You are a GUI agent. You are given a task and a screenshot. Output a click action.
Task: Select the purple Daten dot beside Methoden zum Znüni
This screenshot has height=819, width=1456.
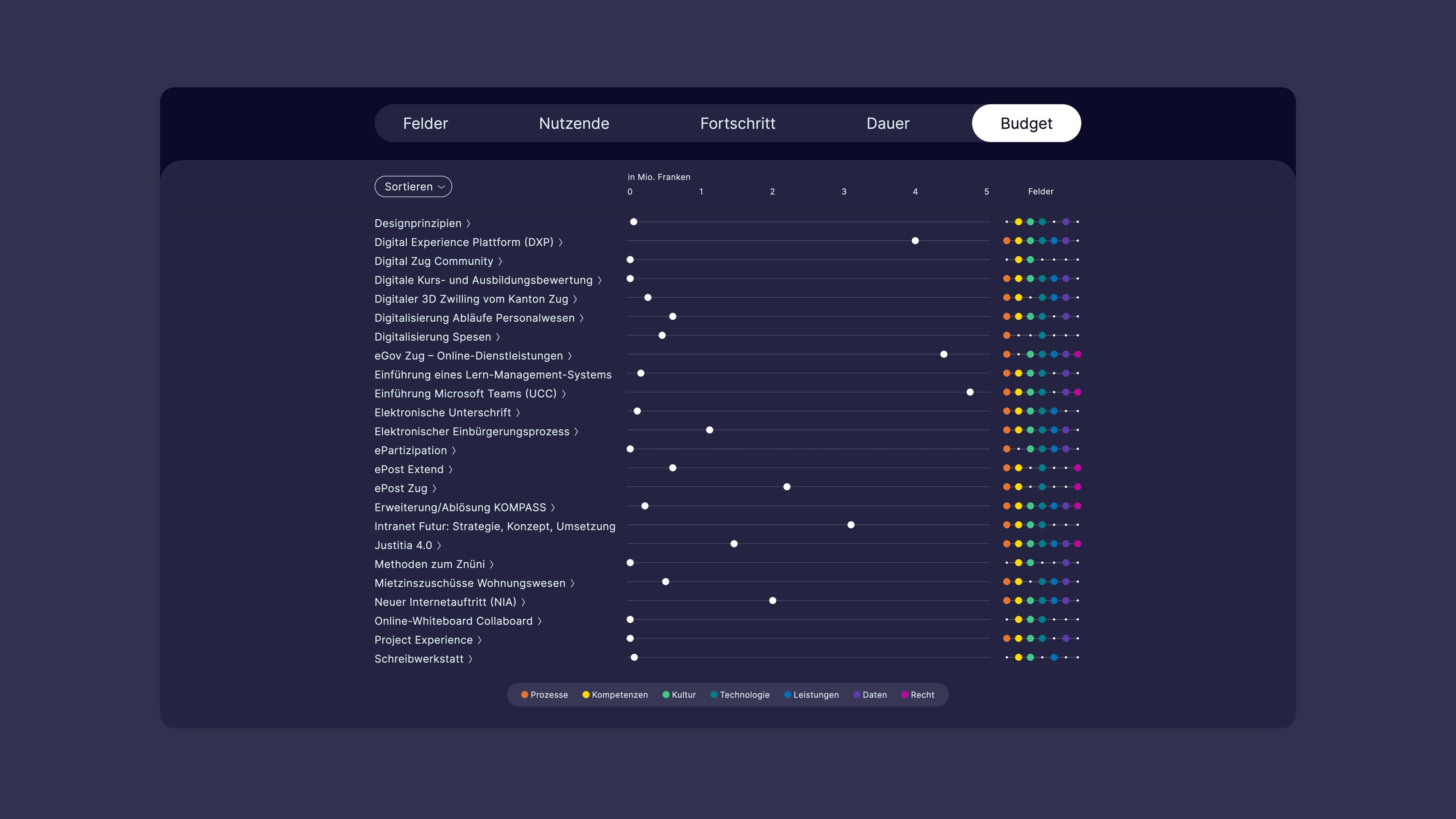(1066, 562)
